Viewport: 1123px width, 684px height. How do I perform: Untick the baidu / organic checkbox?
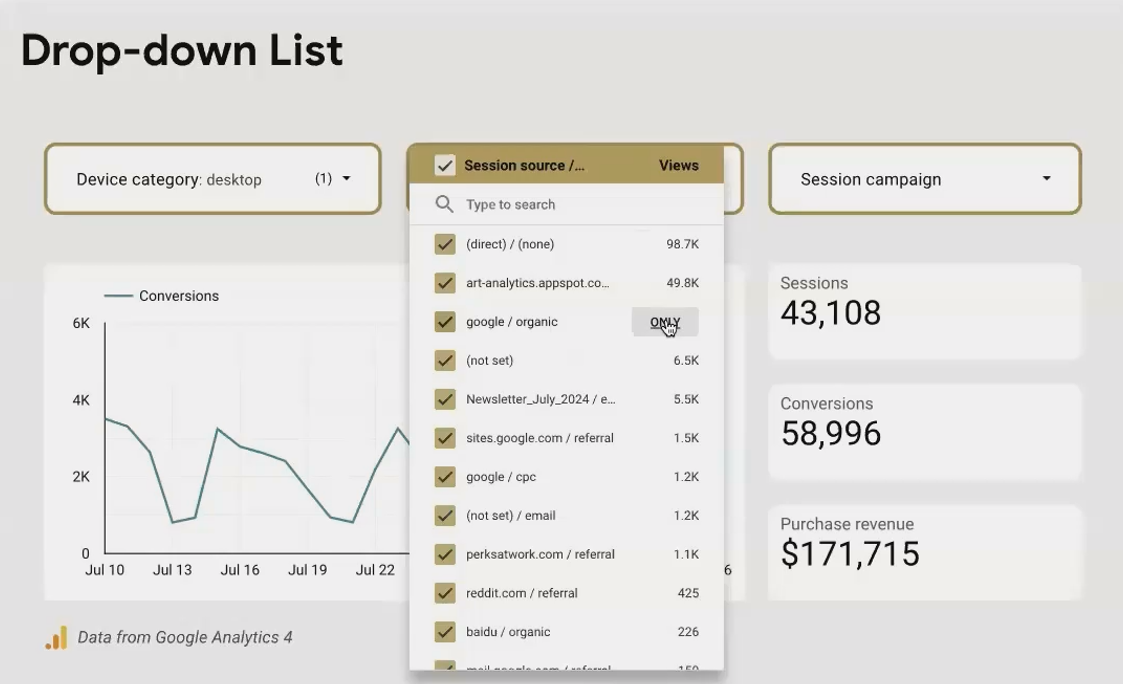[x=445, y=632]
